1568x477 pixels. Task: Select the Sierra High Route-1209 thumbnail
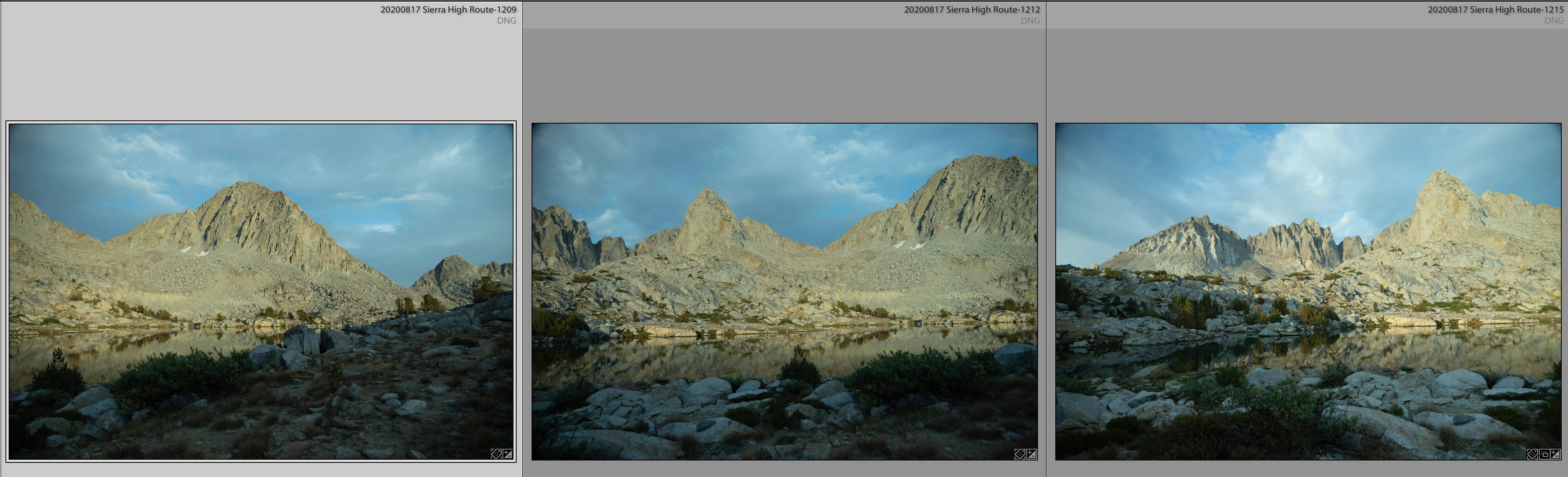[x=261, y=292]
